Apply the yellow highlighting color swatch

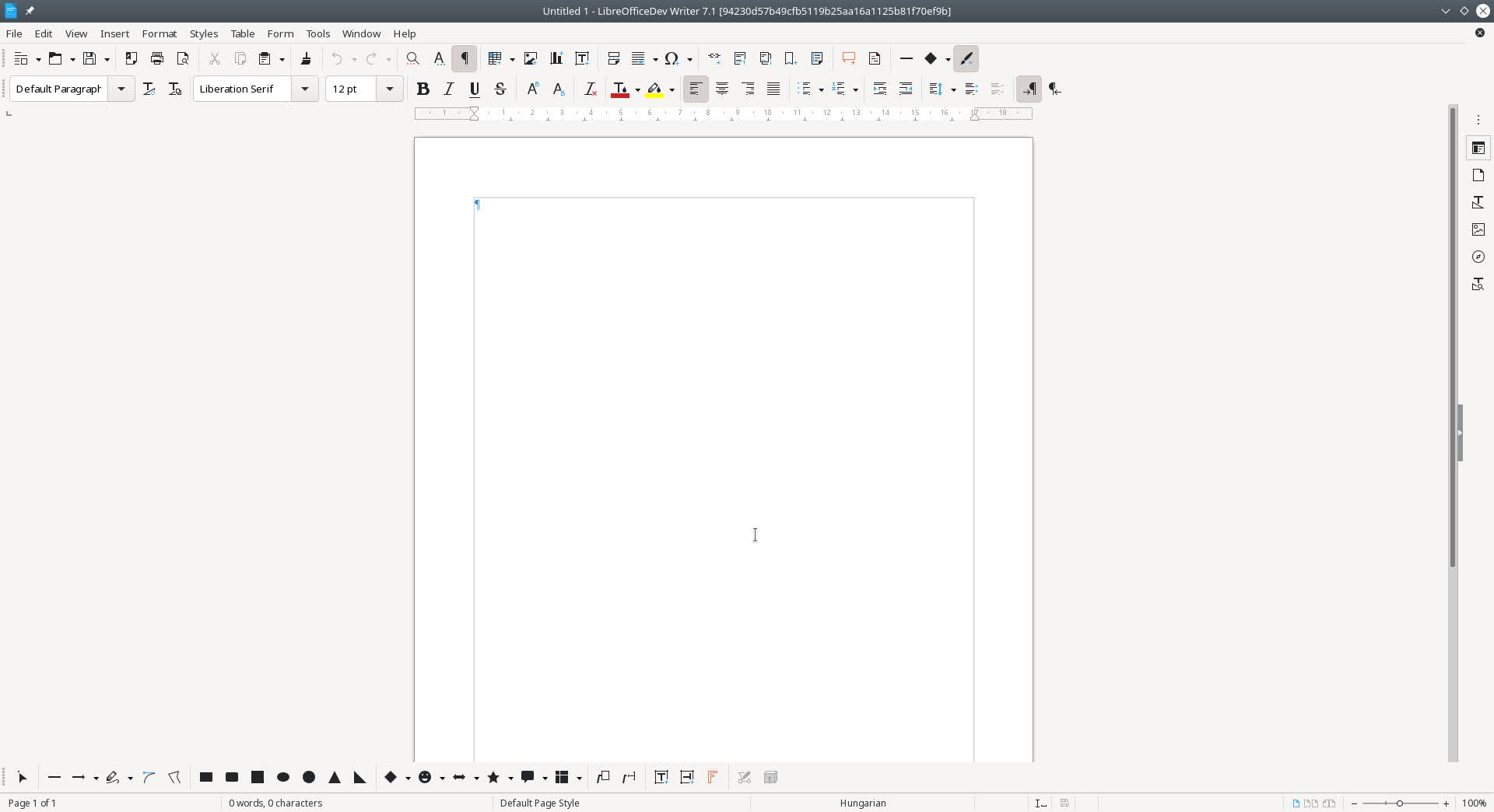tap(654, 89)
